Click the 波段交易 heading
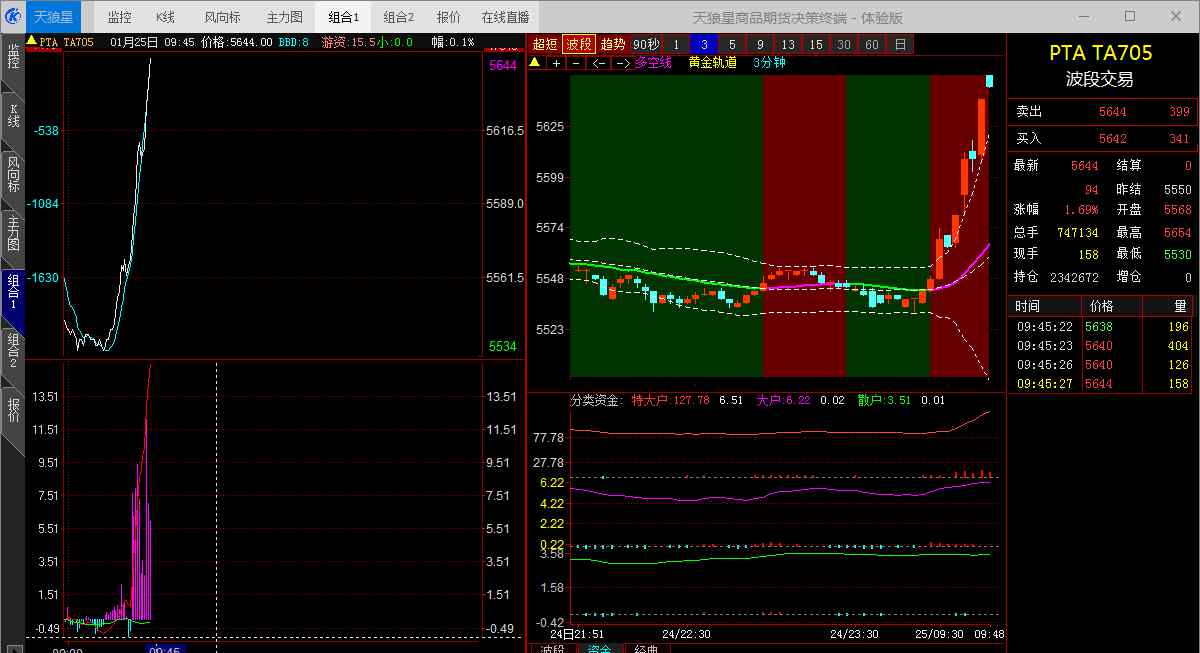1200x653 pixels. click(x=1100, y=80)
